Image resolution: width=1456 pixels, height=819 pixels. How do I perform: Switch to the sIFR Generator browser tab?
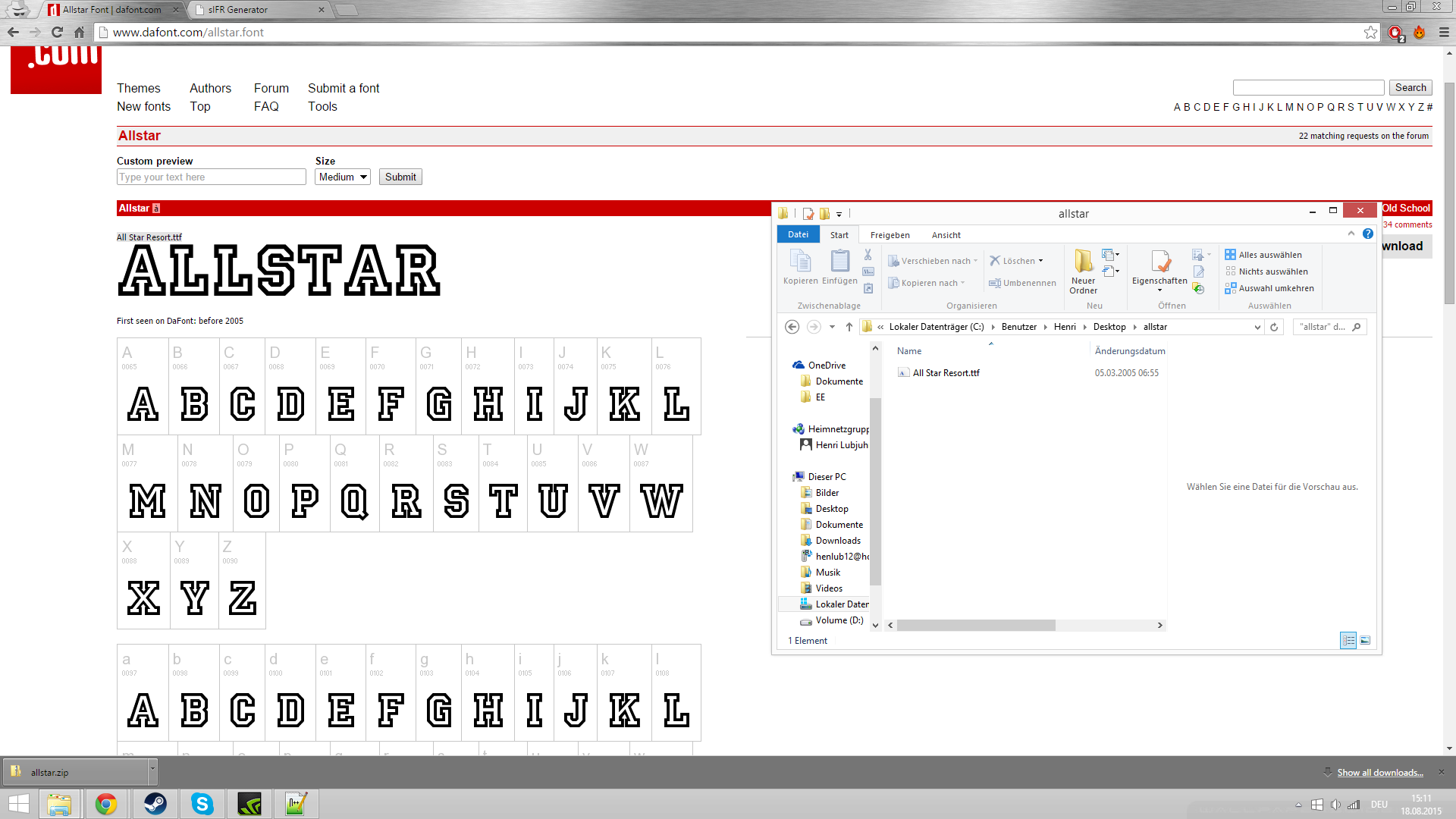point(237,10)
